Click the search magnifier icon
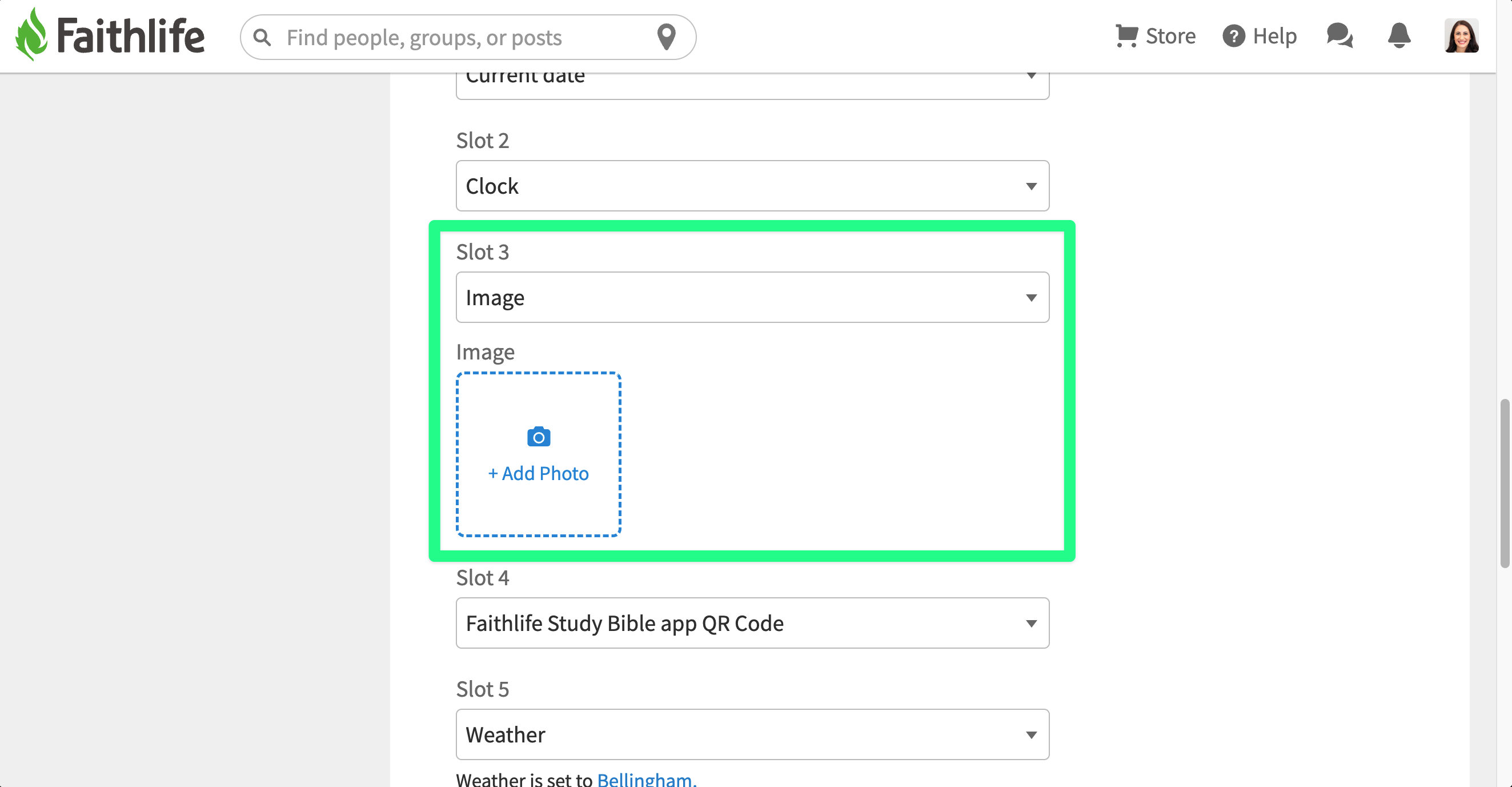This screenshot has width=1512, height=787. tap(262, 38)
